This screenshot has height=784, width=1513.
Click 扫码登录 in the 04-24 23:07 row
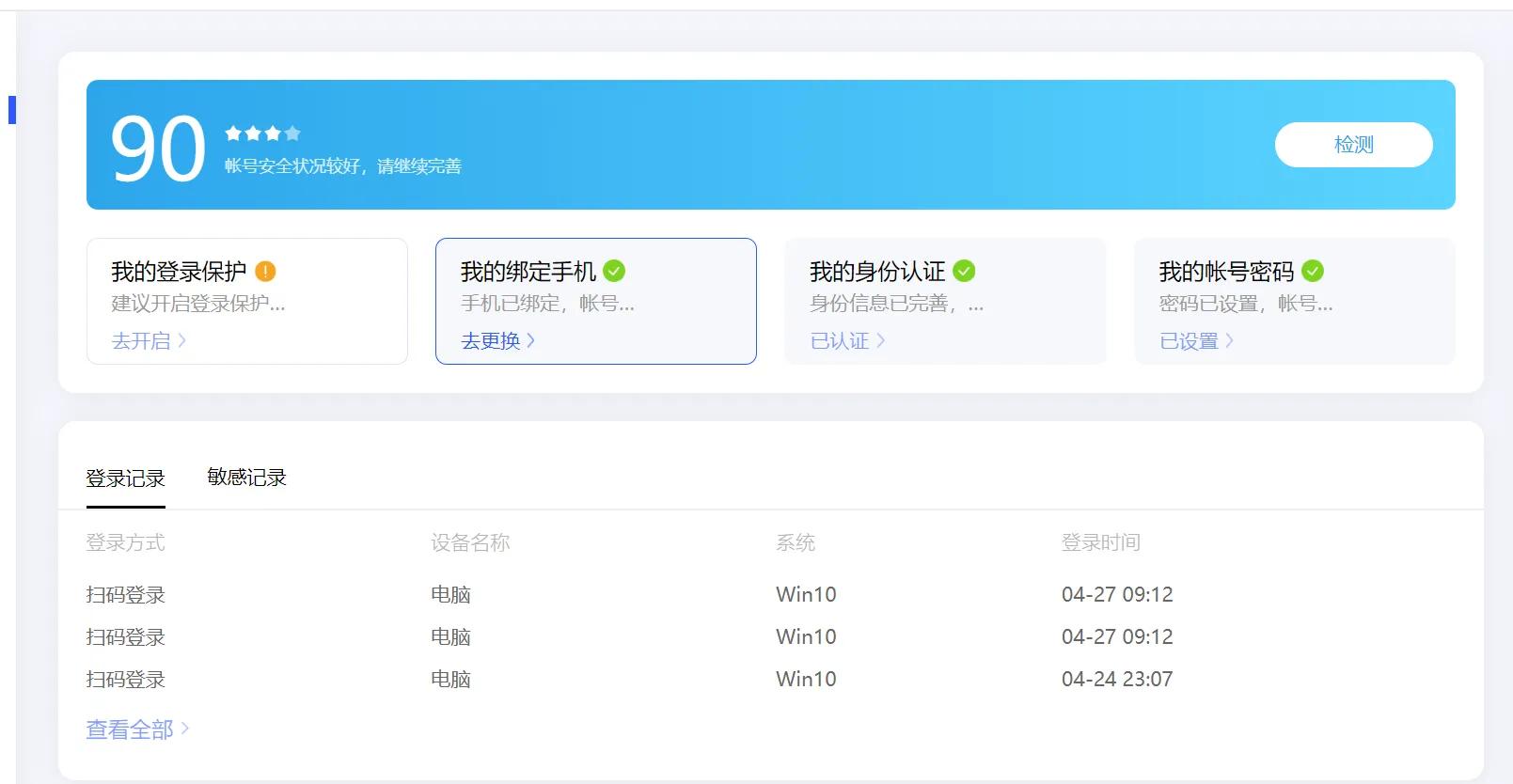pos(125,679)
